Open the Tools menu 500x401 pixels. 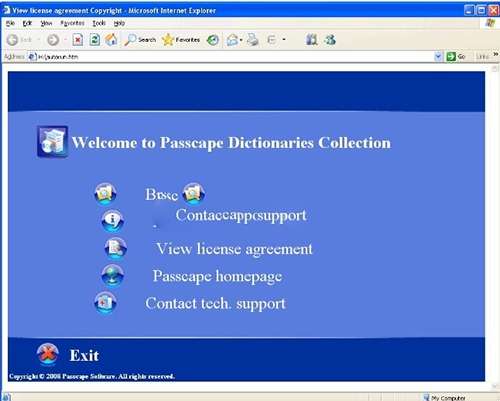99,23
